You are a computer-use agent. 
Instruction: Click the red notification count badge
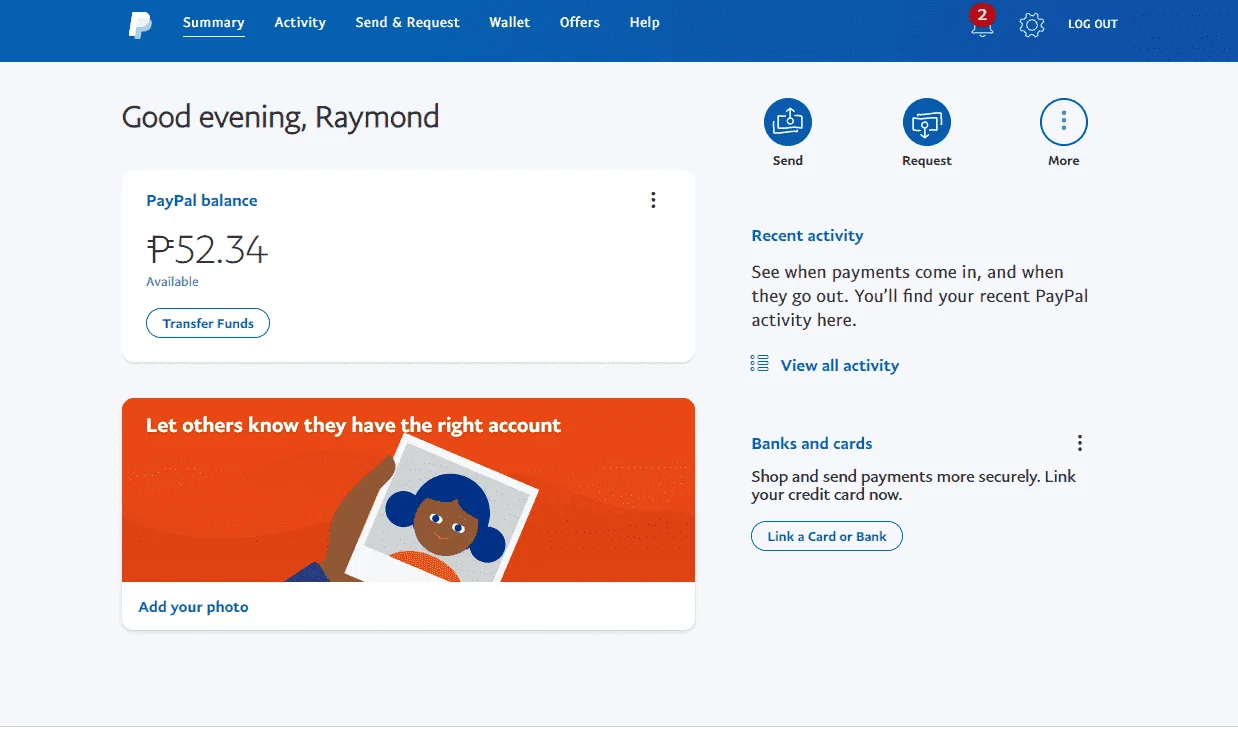[982, 14]
